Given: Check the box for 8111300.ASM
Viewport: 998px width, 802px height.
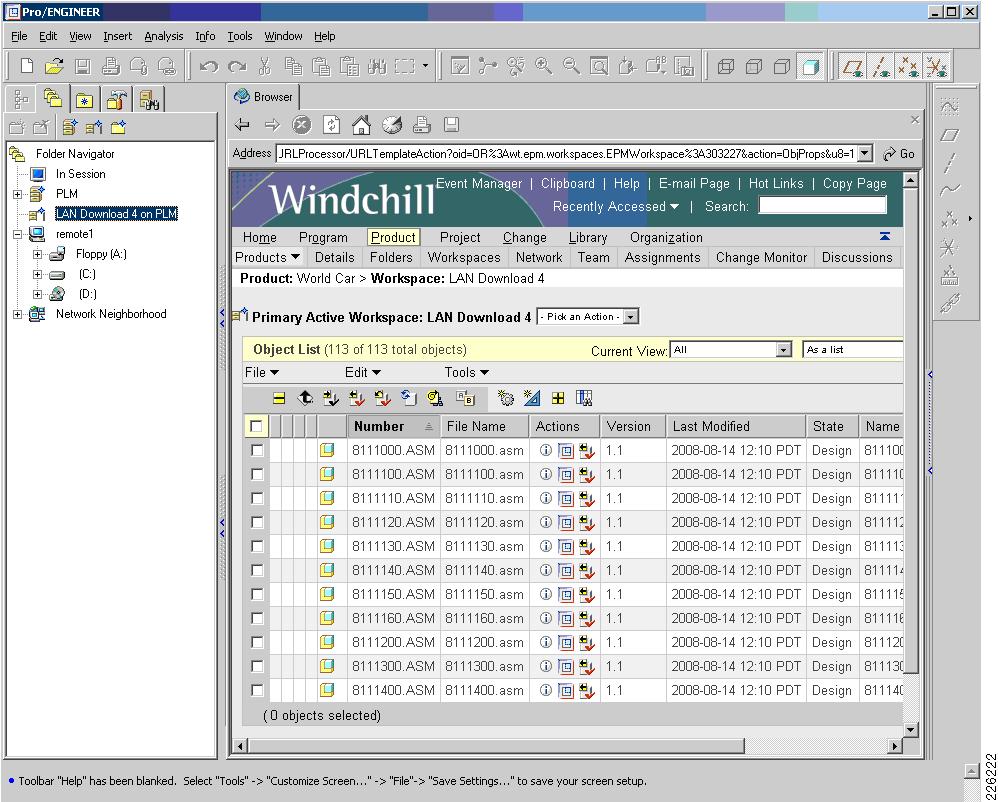Looking at the screenshot, I should (x=257, y=666).
